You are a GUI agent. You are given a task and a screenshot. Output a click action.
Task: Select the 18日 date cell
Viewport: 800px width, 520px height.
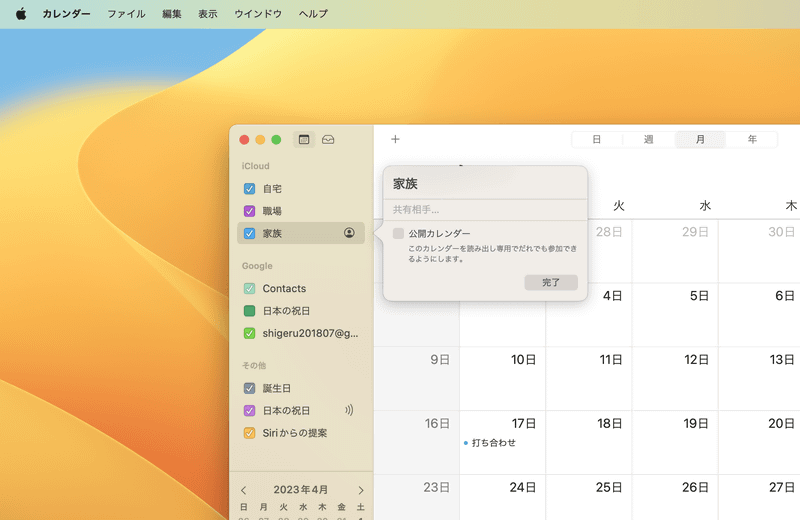589,442
